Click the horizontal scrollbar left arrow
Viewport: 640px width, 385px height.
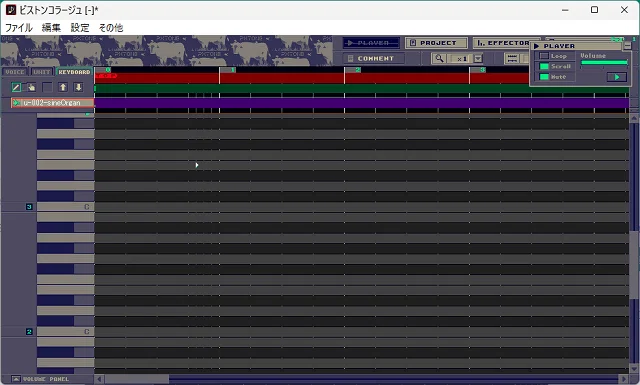pos(99,379)
